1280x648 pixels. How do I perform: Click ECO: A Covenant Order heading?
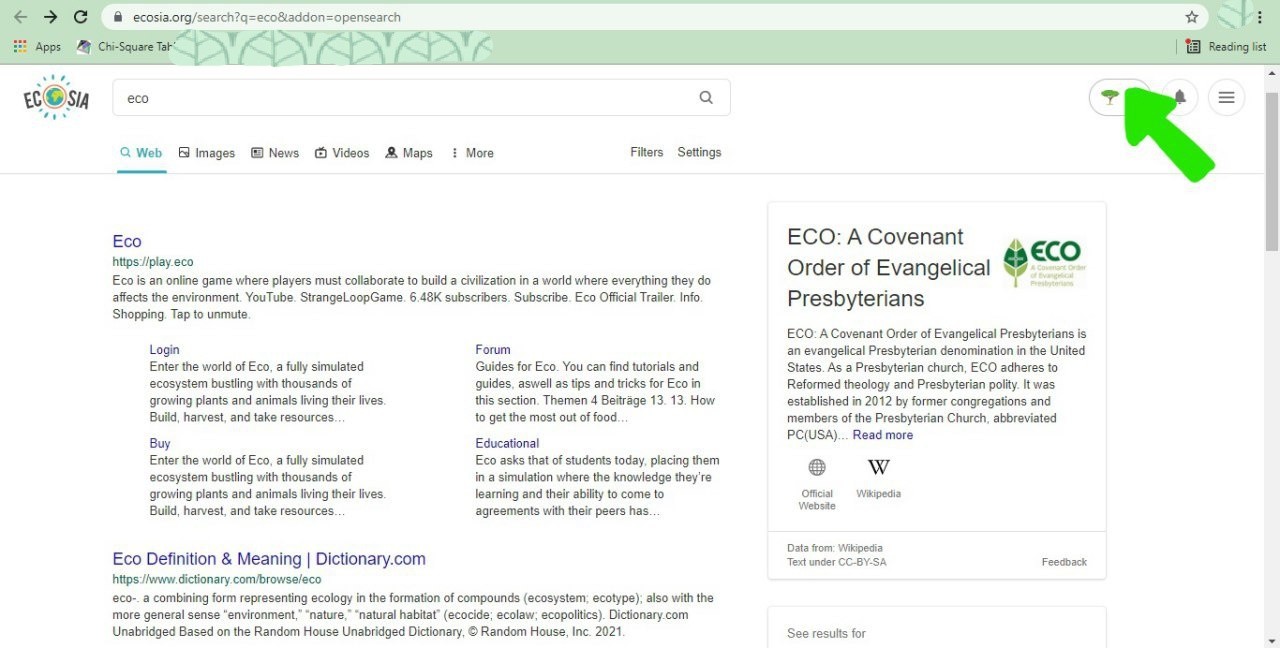click(888, 268)
